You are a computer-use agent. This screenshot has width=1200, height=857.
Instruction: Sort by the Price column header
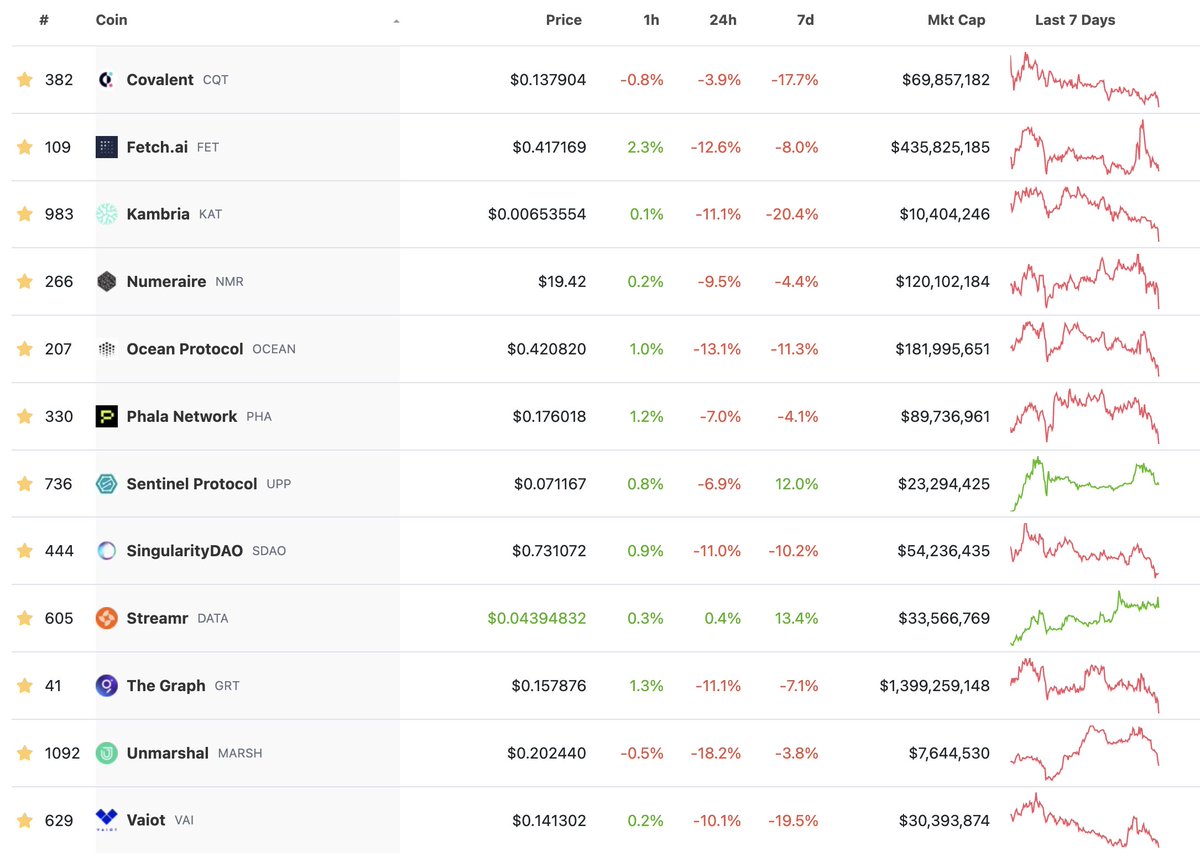564,20
